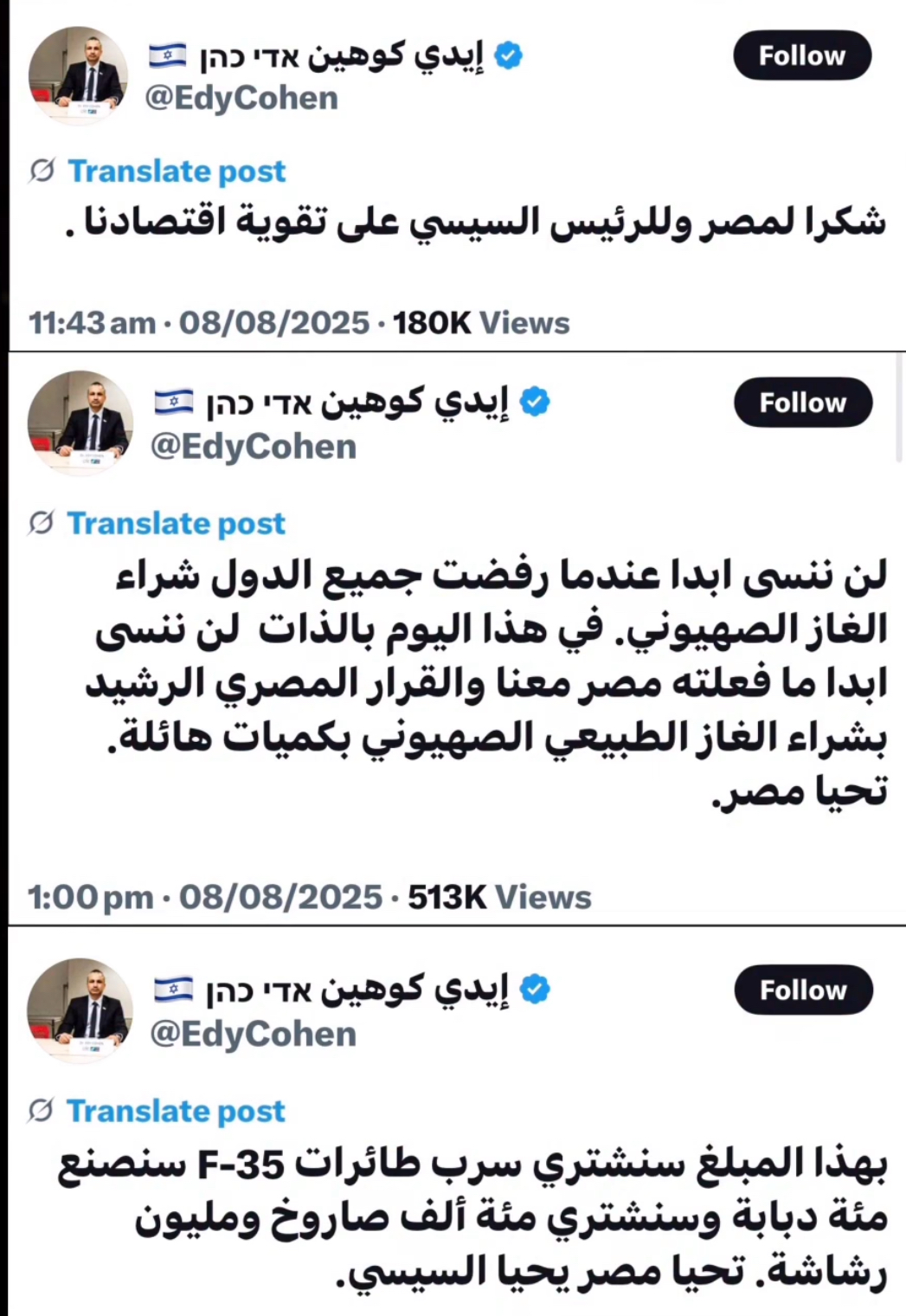Translate the post published at 11:43 am
906x1316 pixels.
177,171
